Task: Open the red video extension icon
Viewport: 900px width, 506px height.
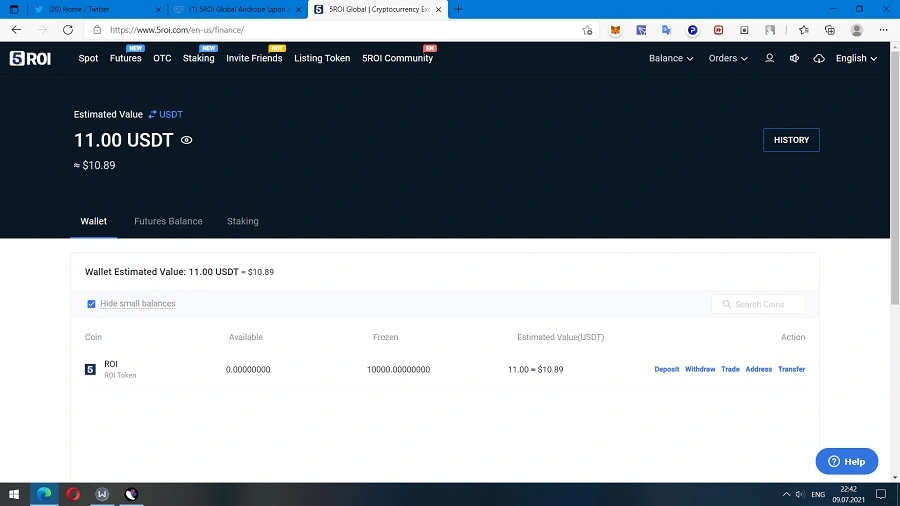Action: 718,30
